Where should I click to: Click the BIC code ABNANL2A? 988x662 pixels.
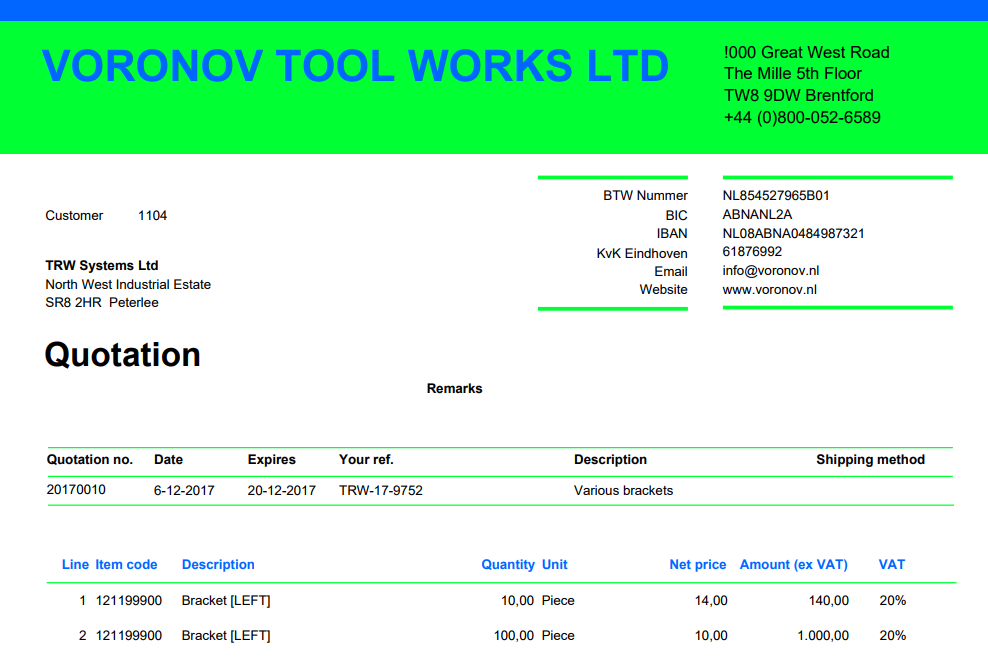[757, 215]
